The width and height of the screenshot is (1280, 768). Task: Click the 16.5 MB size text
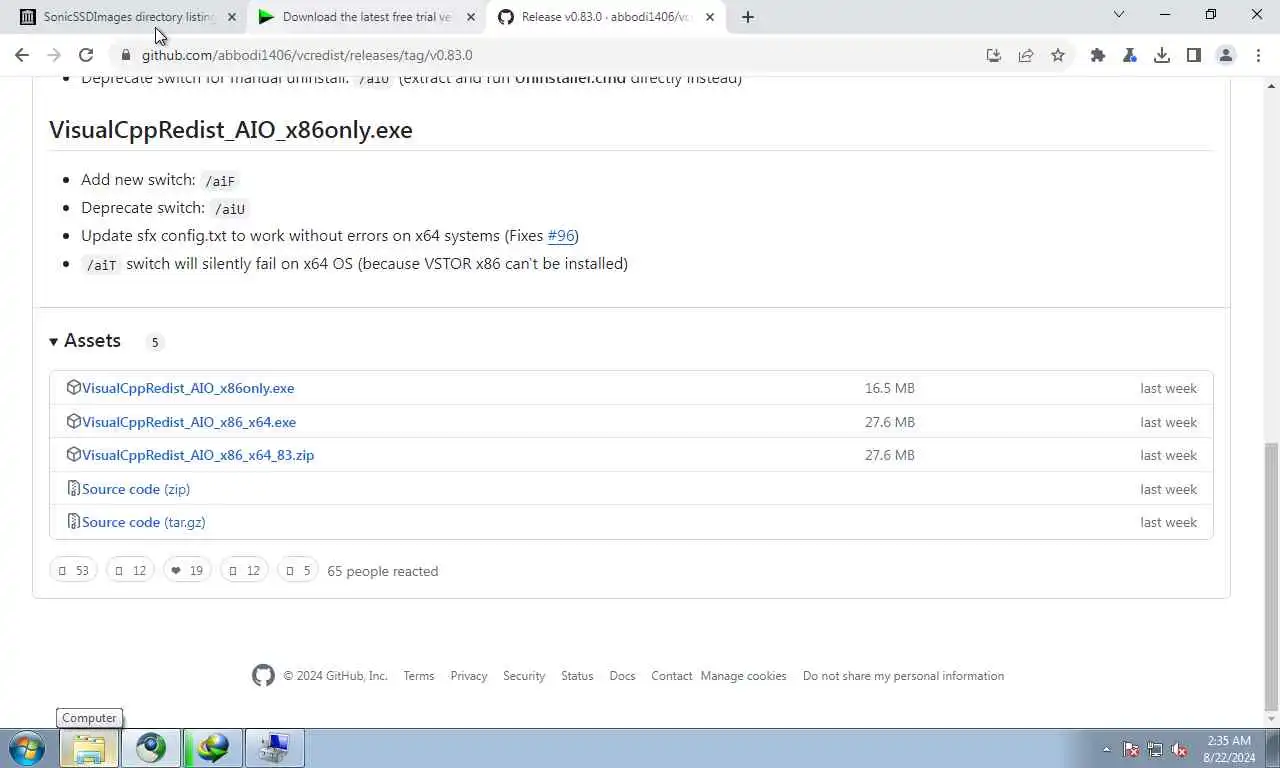click(x=890, y=388)
